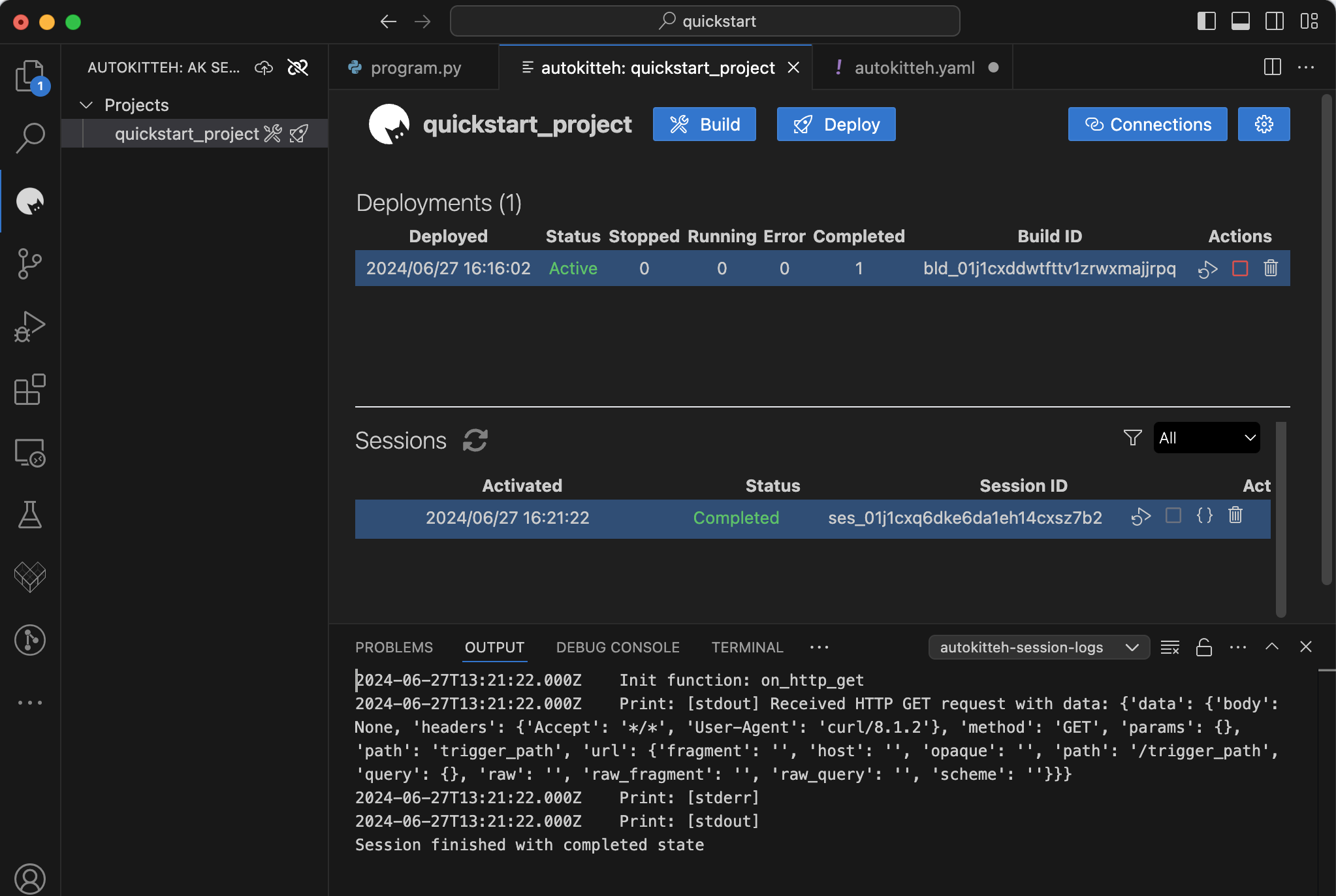Image resolution: width=1336 pixels, height=896 pixels.
Task: Select the OUTPUT panel tab
Action: (494, 647)
